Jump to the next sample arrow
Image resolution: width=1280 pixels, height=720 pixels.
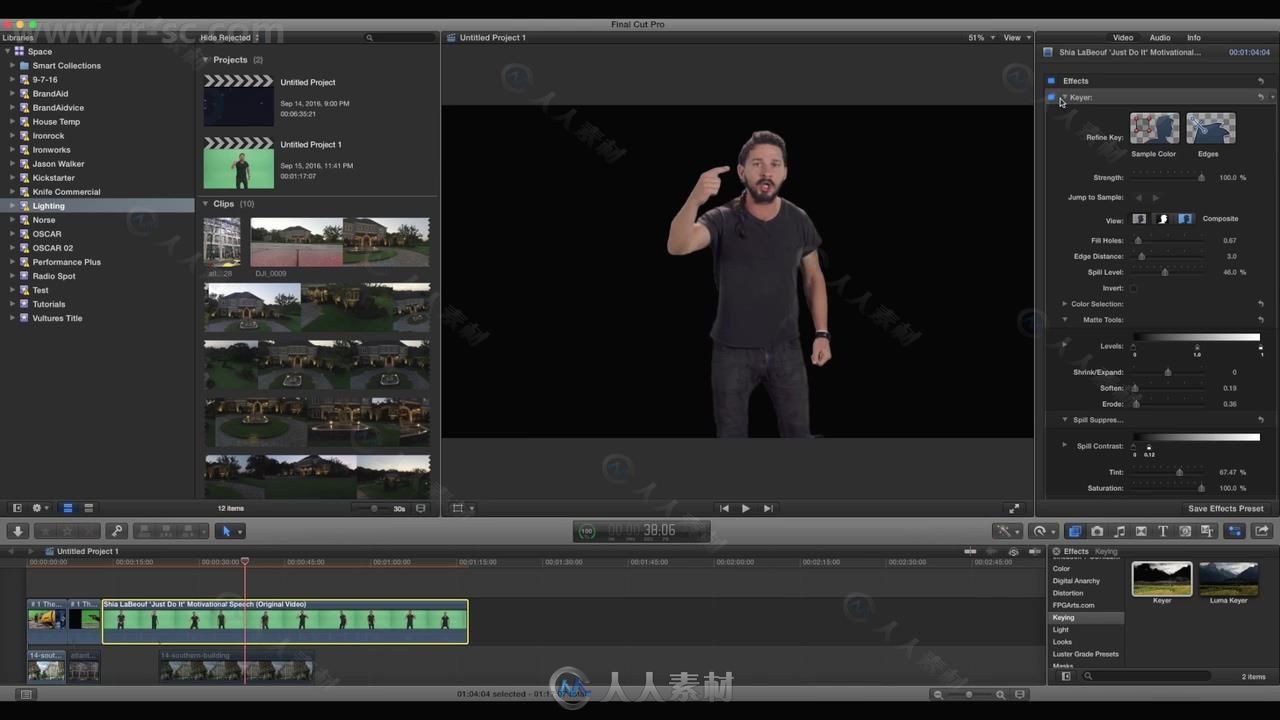(x=1156, y=198)
